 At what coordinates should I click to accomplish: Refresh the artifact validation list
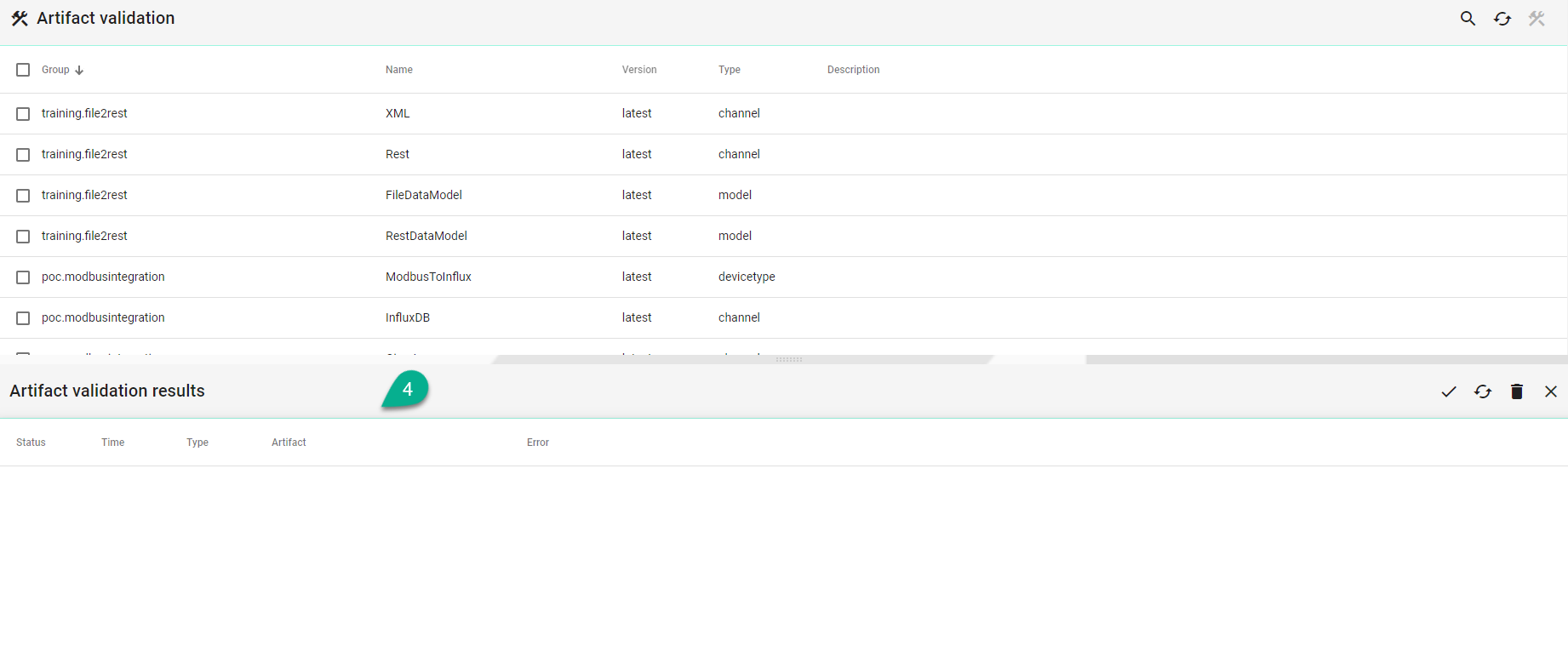pos(1502,19)
